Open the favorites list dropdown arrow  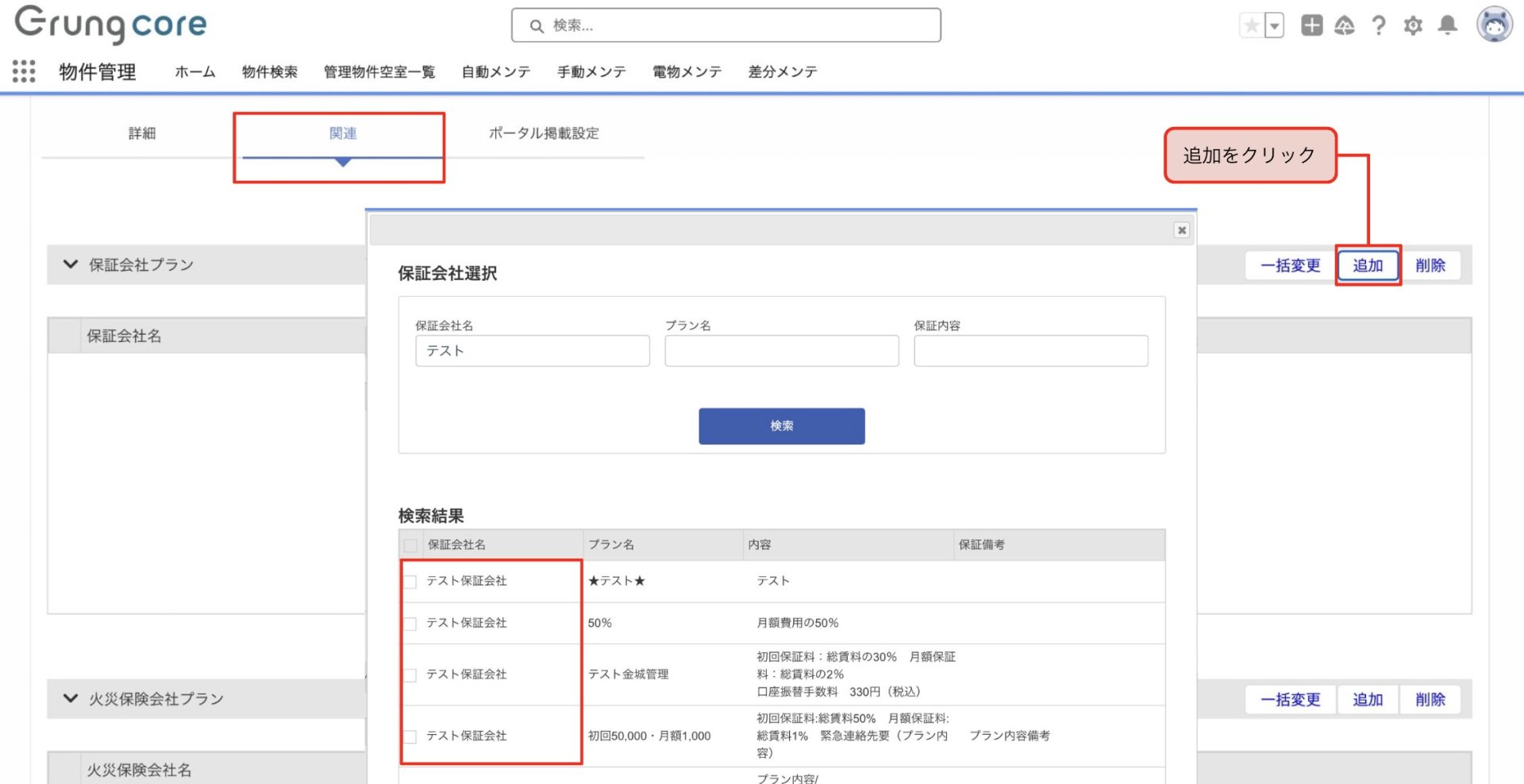click(x=1274, y=25)
